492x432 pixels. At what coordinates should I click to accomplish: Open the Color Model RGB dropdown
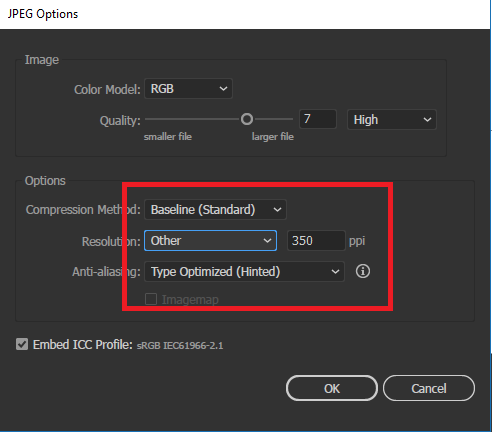[x=188, y=89]
